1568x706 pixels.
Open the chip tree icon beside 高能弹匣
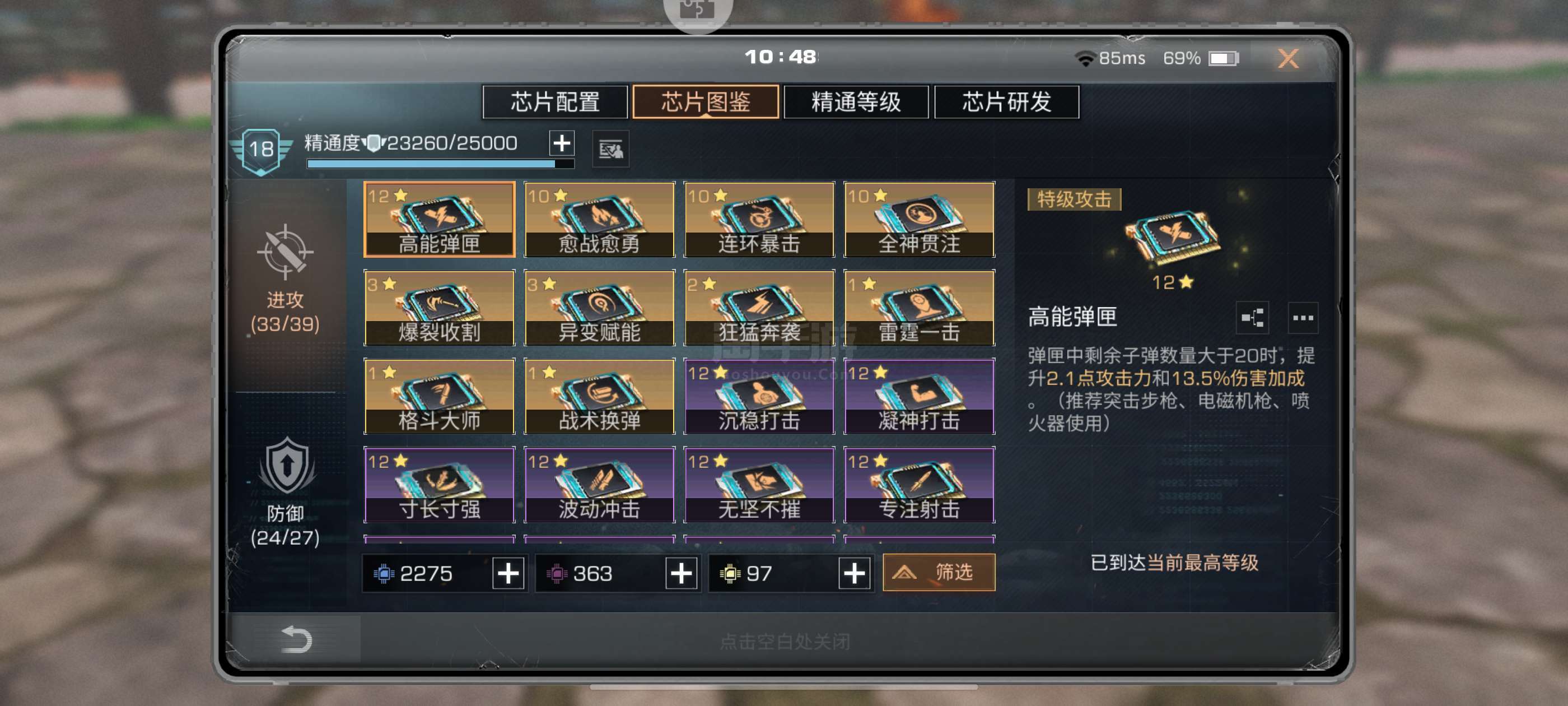point(1253,317)
